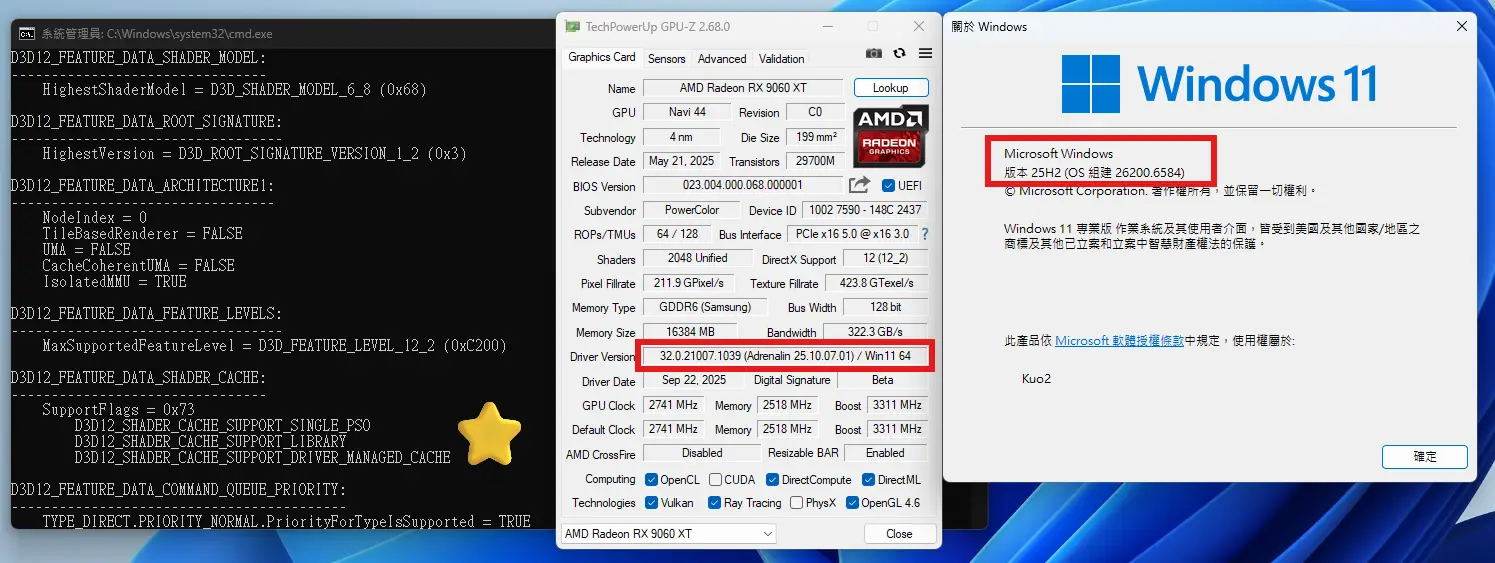The height and width of the screenshot is (563, 1495).
Task: Click the GPU-Z Close button
Action: pyautogui.click(x=900, y=534)
